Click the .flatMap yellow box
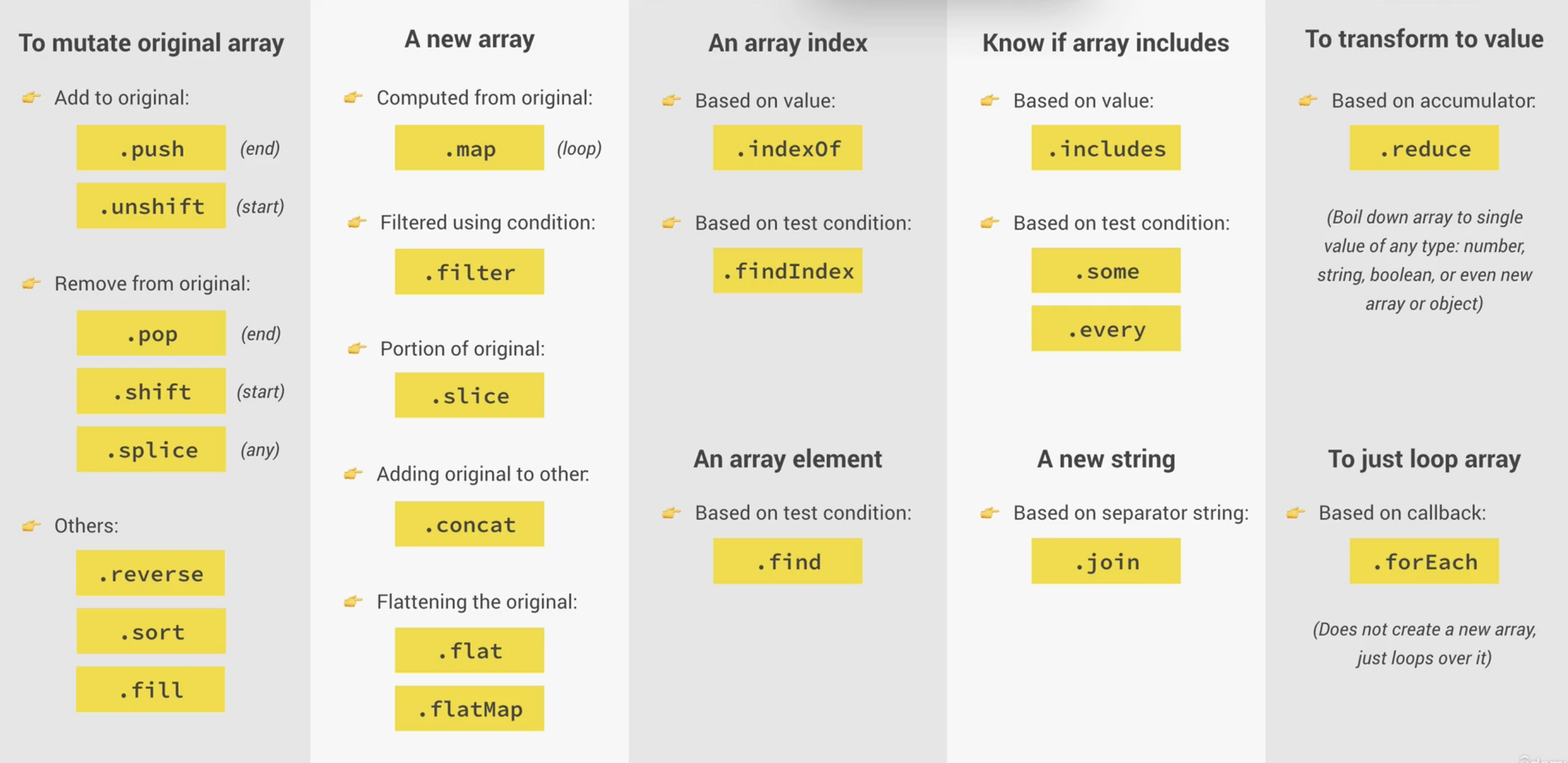The image size is (1568, 763). click(469, 708)
